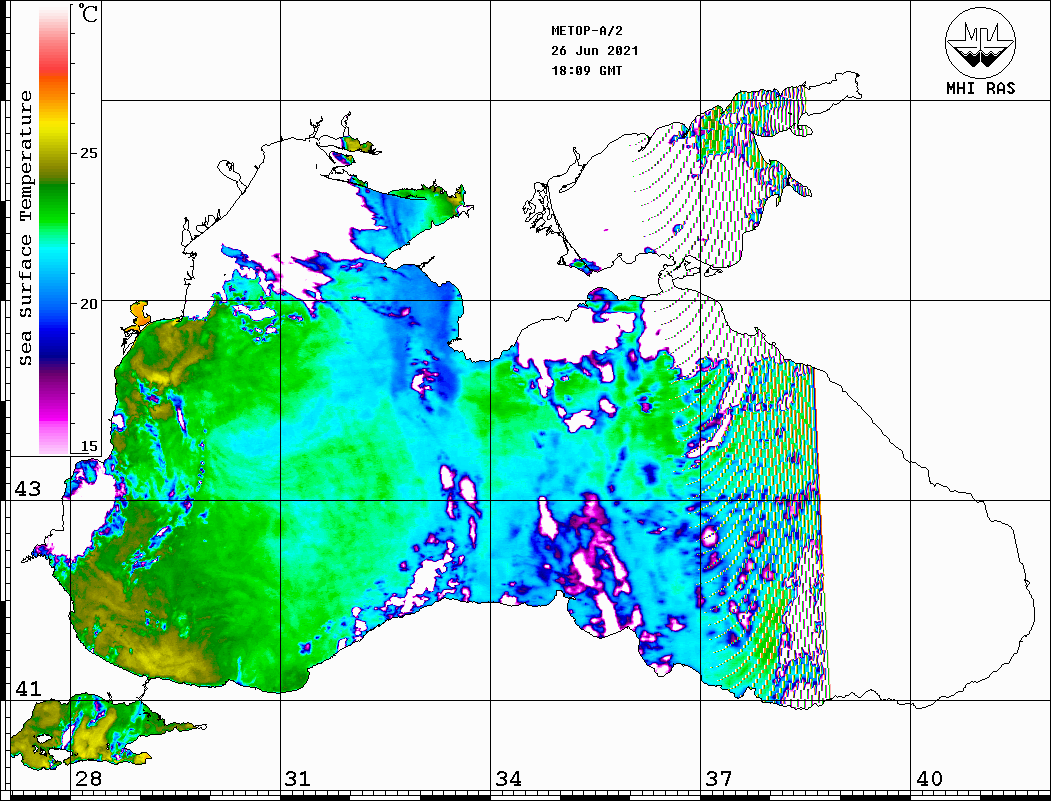Click longitude label '31'
The width and height of the screenshot is (1051, 801).
pyautogui.click(x=298, y=779)
